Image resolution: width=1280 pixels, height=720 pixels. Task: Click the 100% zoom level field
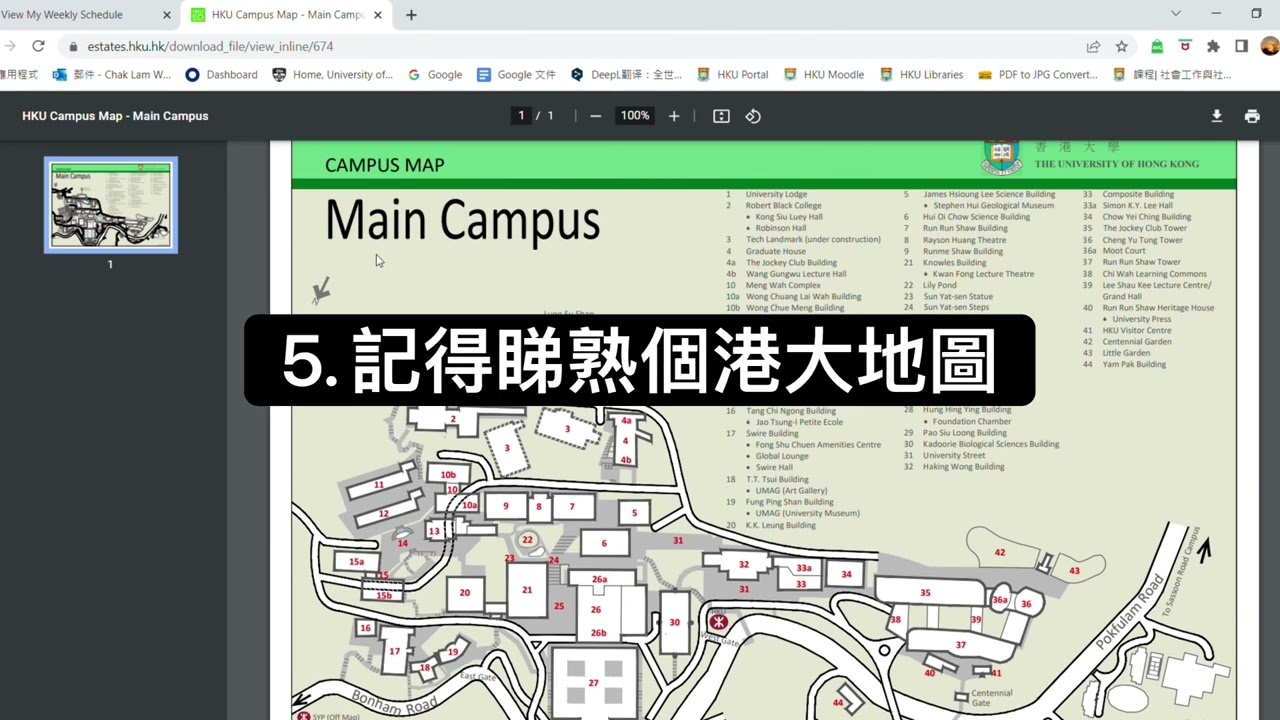(x=635, y=116)
